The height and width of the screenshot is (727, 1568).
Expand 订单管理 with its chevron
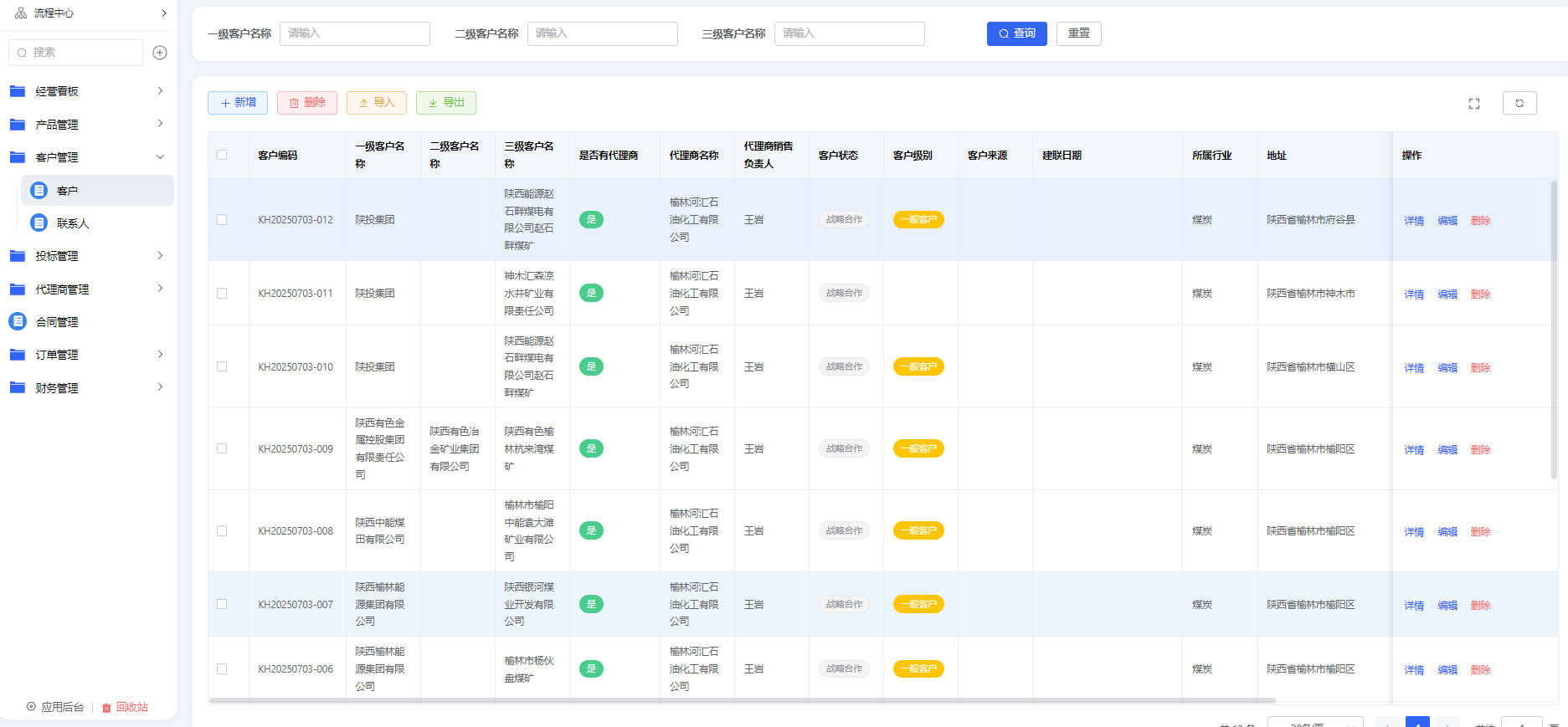pyautogui.click(x=160, y=354)
